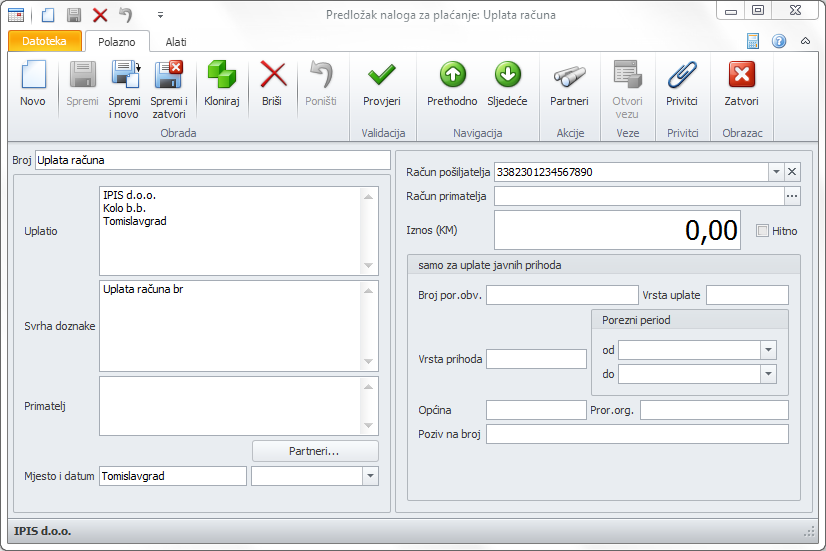The image size is (826, 551).
Task: Browse Račun primatelja with ellipsis button
Action: [x=792, y=196]
